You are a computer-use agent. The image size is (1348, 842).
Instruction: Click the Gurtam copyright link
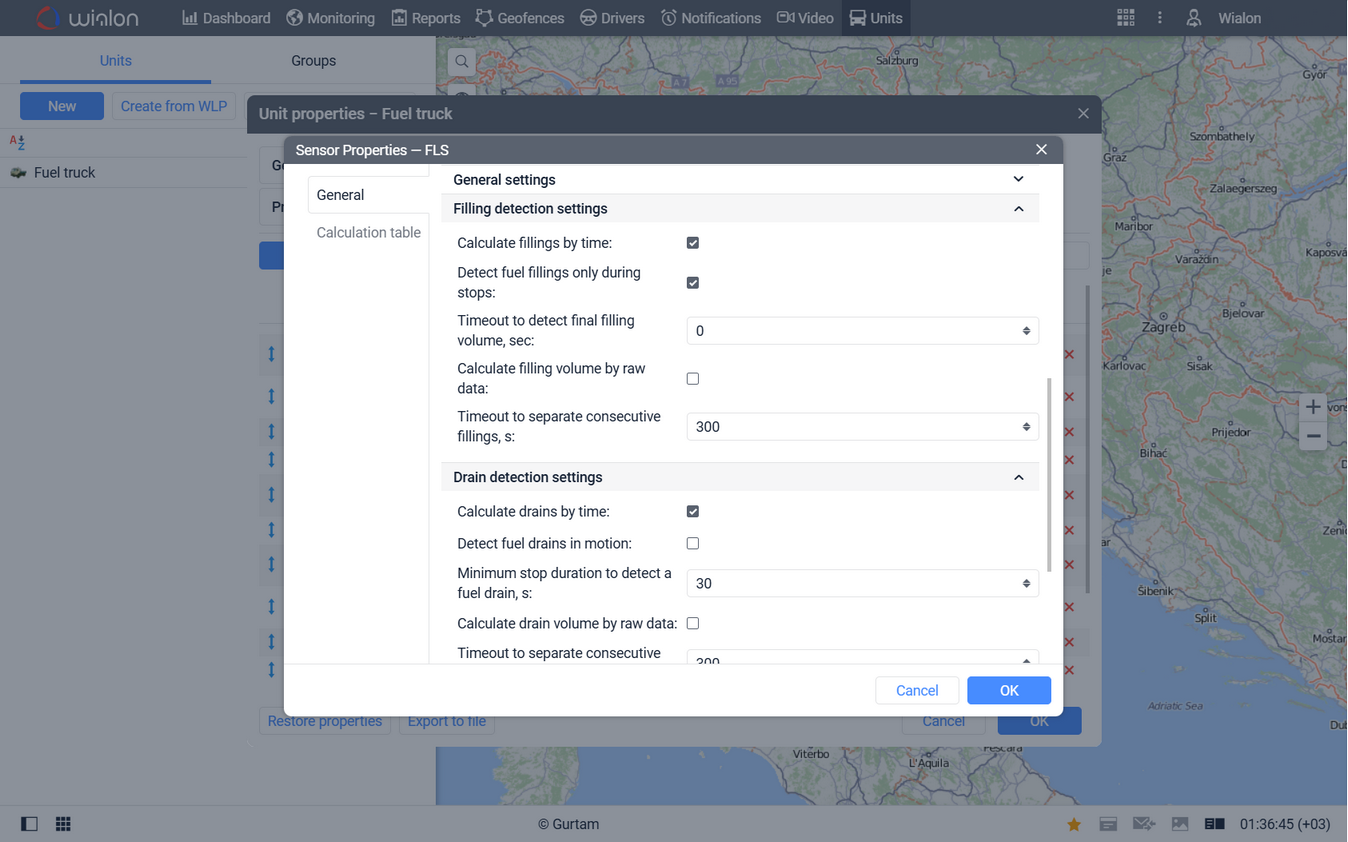click(569, 824)
